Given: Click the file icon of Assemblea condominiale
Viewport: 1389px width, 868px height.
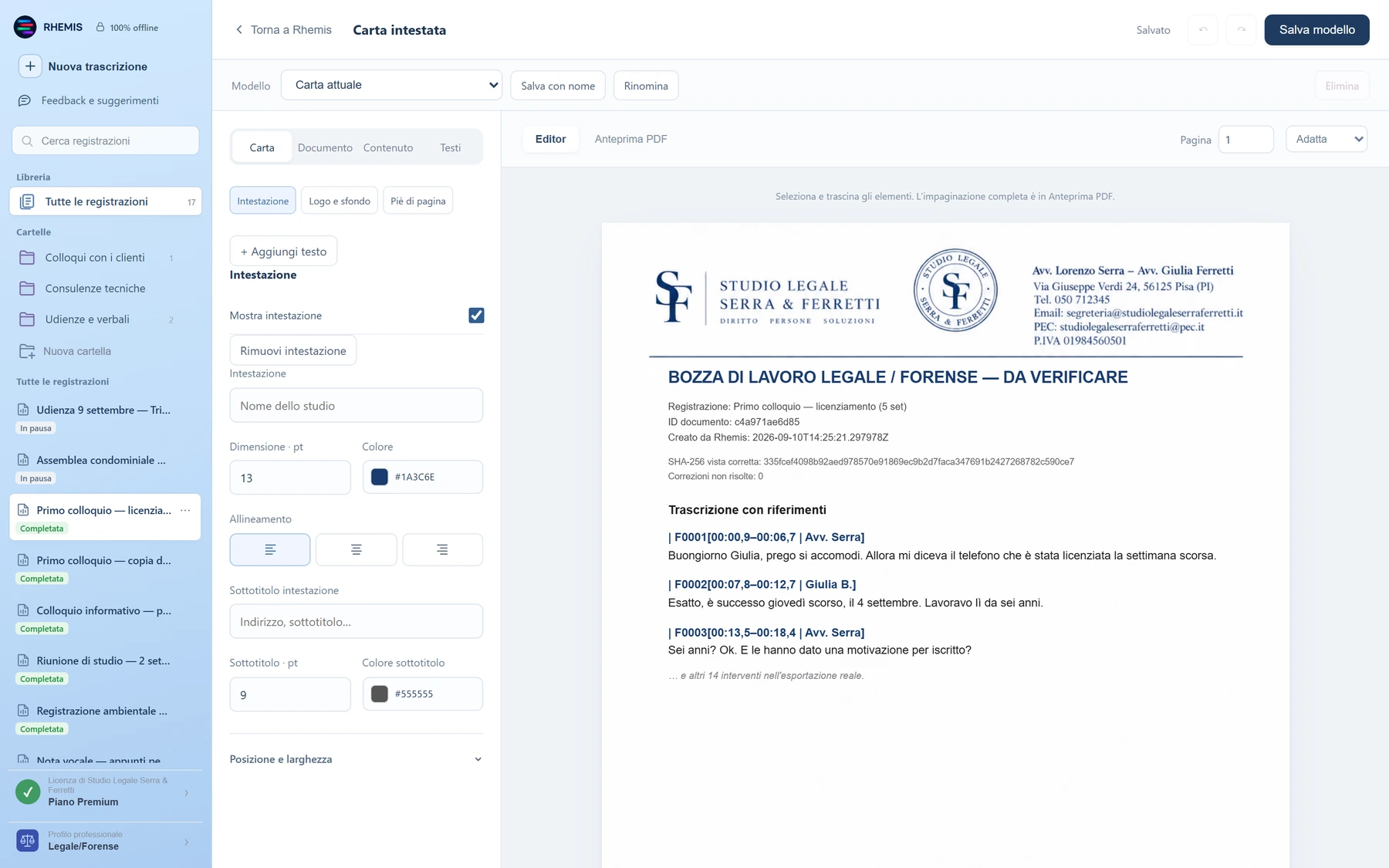Looking at the screenshot, I should tap(23, 460).
